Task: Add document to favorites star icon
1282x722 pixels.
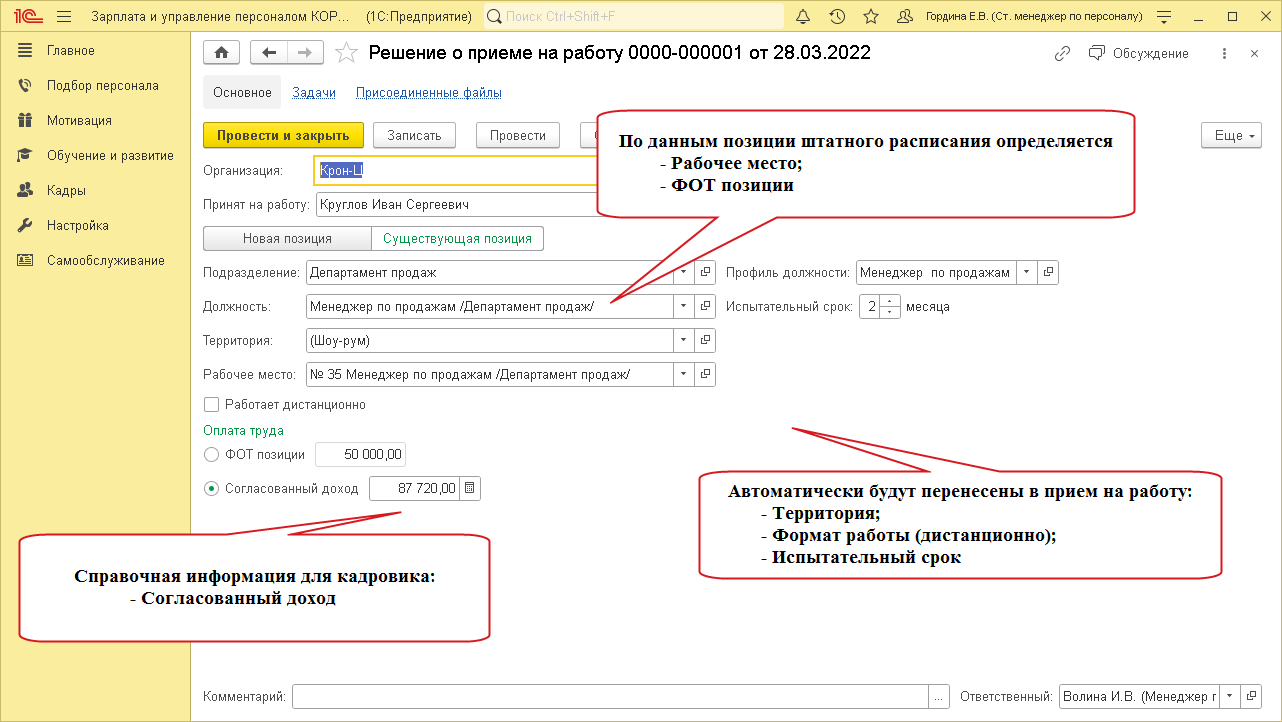Action: pyautogui.click(x=346, y=53)
